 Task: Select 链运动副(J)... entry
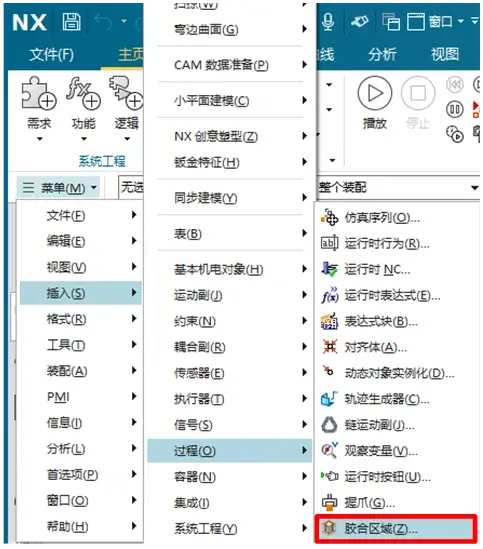click(396, 425)
